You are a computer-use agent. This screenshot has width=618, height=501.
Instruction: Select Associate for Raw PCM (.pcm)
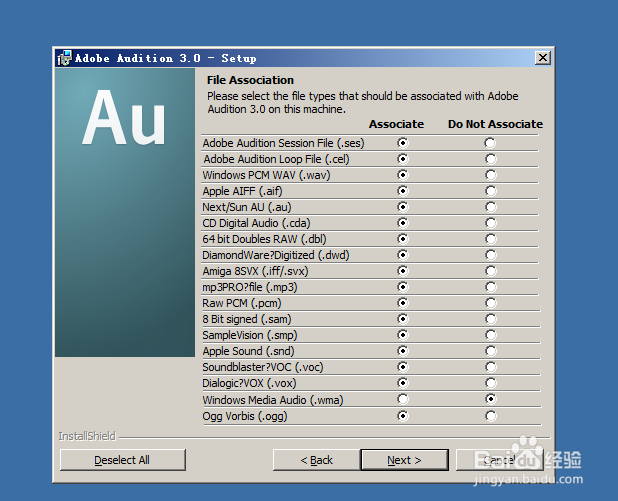tap(403, 303)
